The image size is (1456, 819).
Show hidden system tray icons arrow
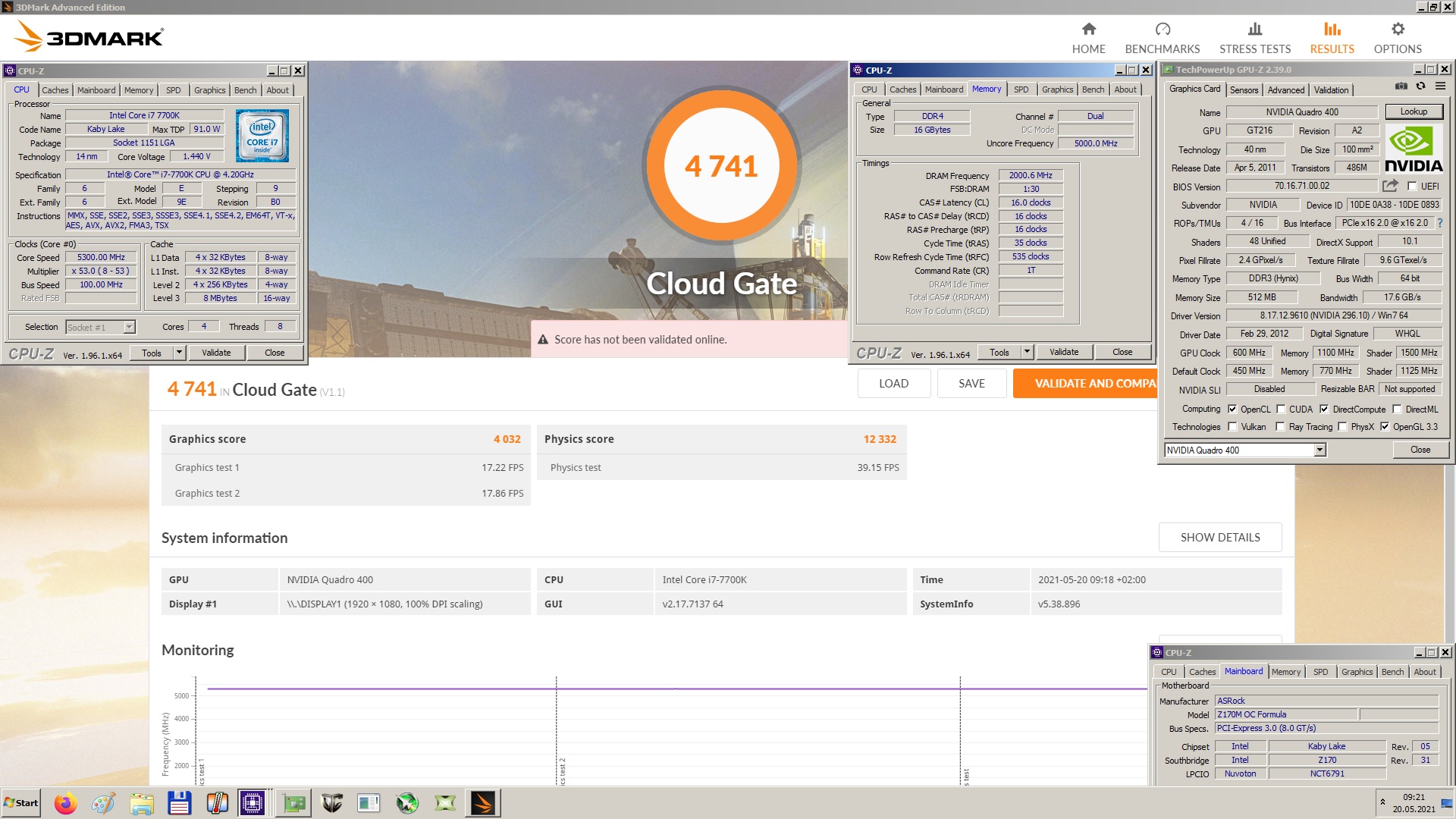point(1382,802)
